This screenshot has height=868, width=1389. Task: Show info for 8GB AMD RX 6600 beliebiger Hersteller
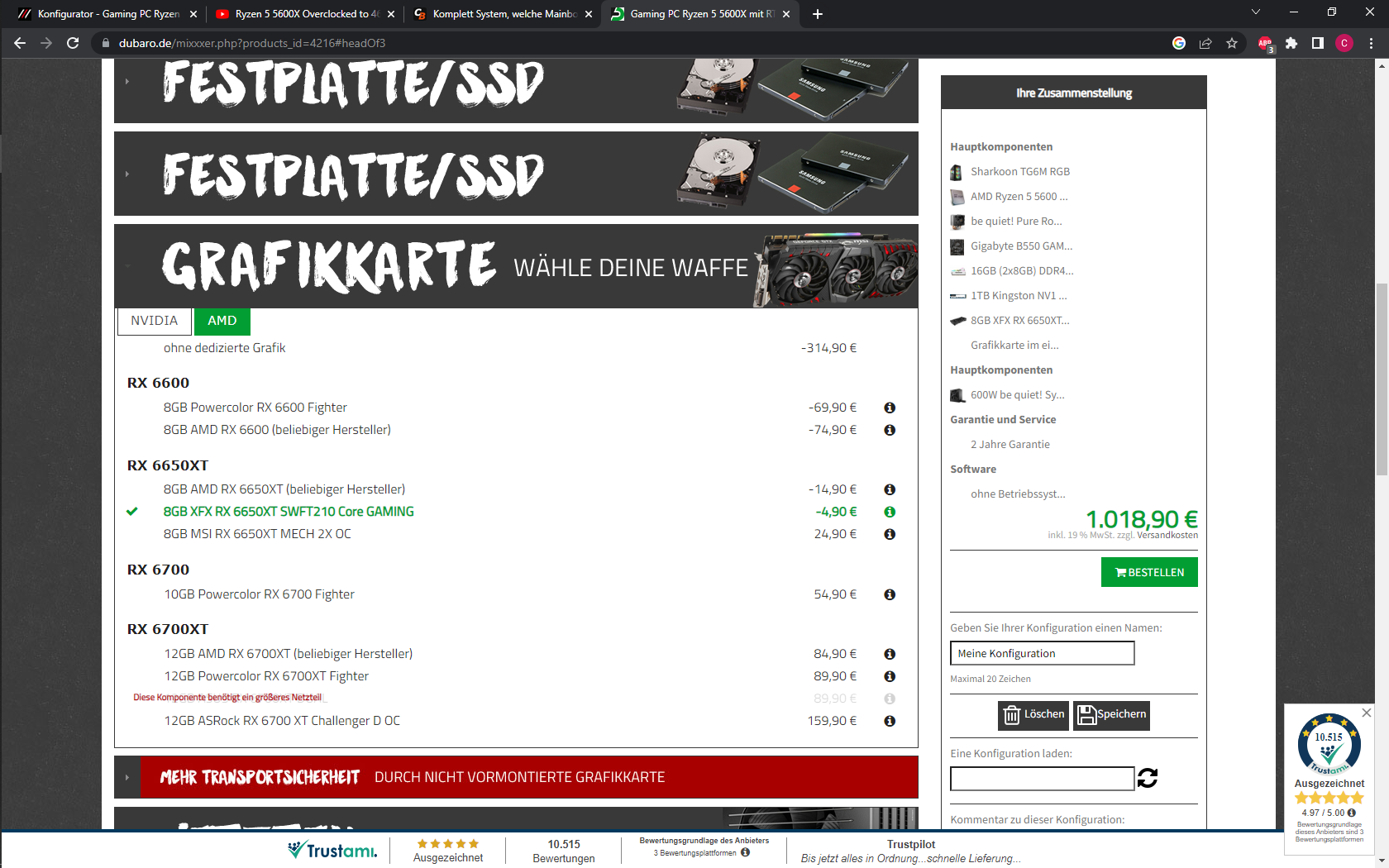coord(890,430)
